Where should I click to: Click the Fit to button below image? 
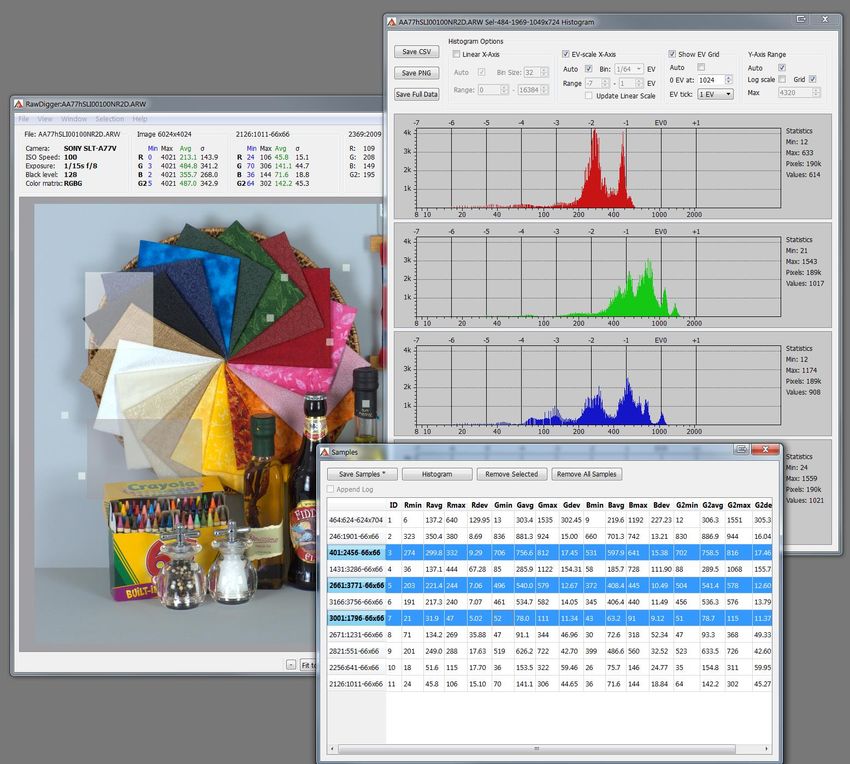309,665
